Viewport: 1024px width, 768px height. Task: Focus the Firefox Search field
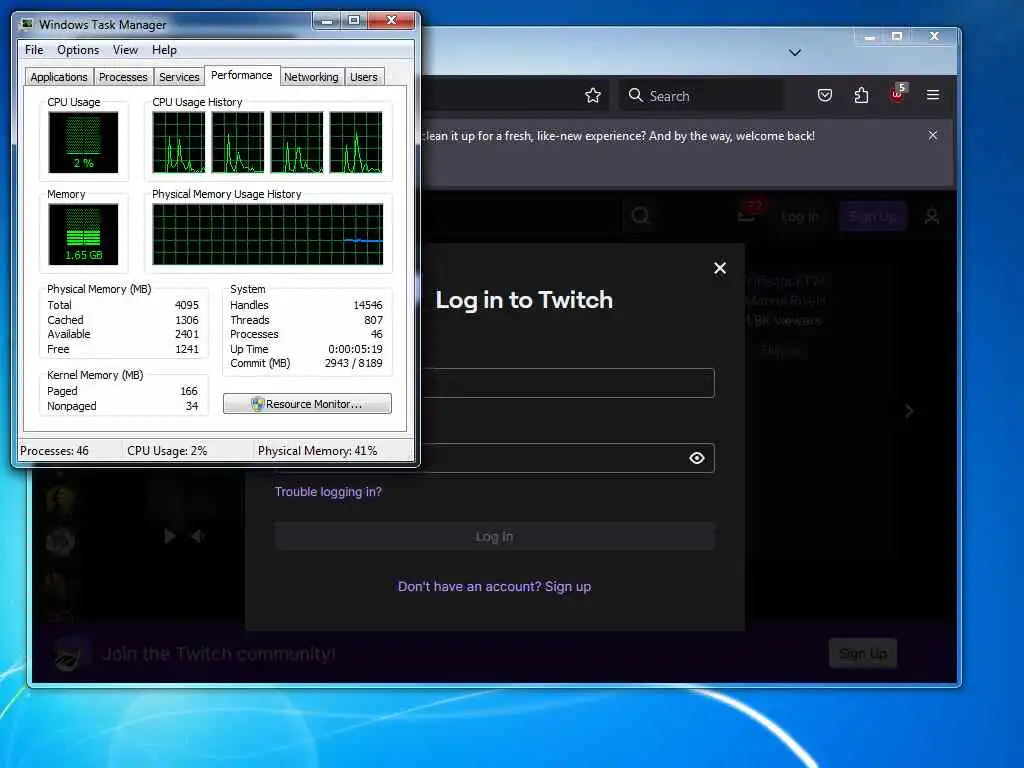[x=702, y=95]
